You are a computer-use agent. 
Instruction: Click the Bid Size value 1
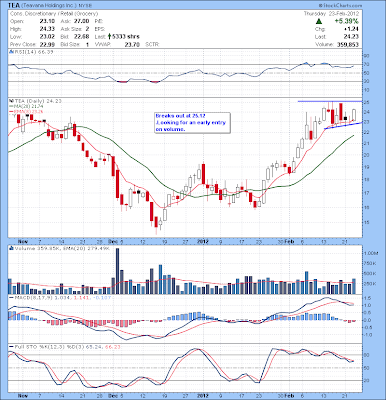[87, 44]
